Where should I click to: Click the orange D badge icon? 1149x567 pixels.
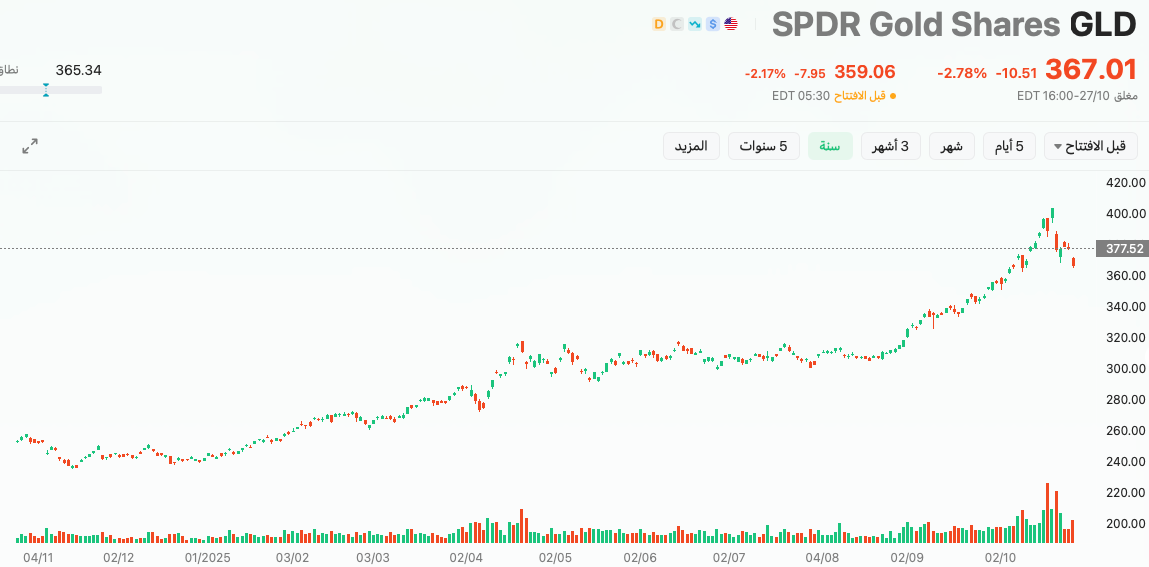point(658,24)
